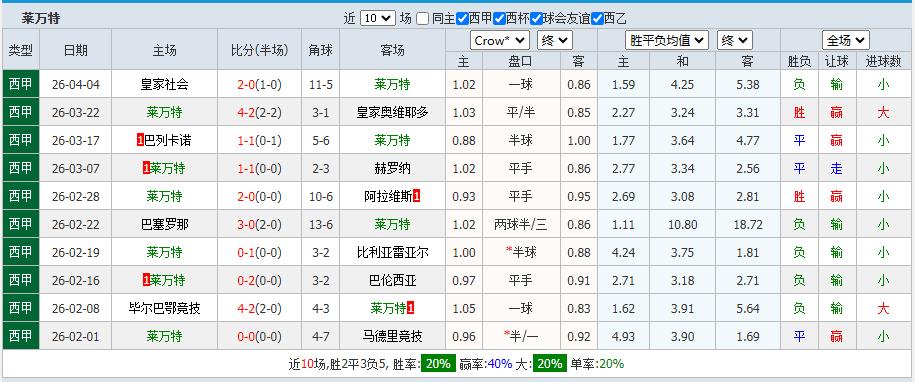
Task: Click odds value 10.80
Action: point(683,225)
